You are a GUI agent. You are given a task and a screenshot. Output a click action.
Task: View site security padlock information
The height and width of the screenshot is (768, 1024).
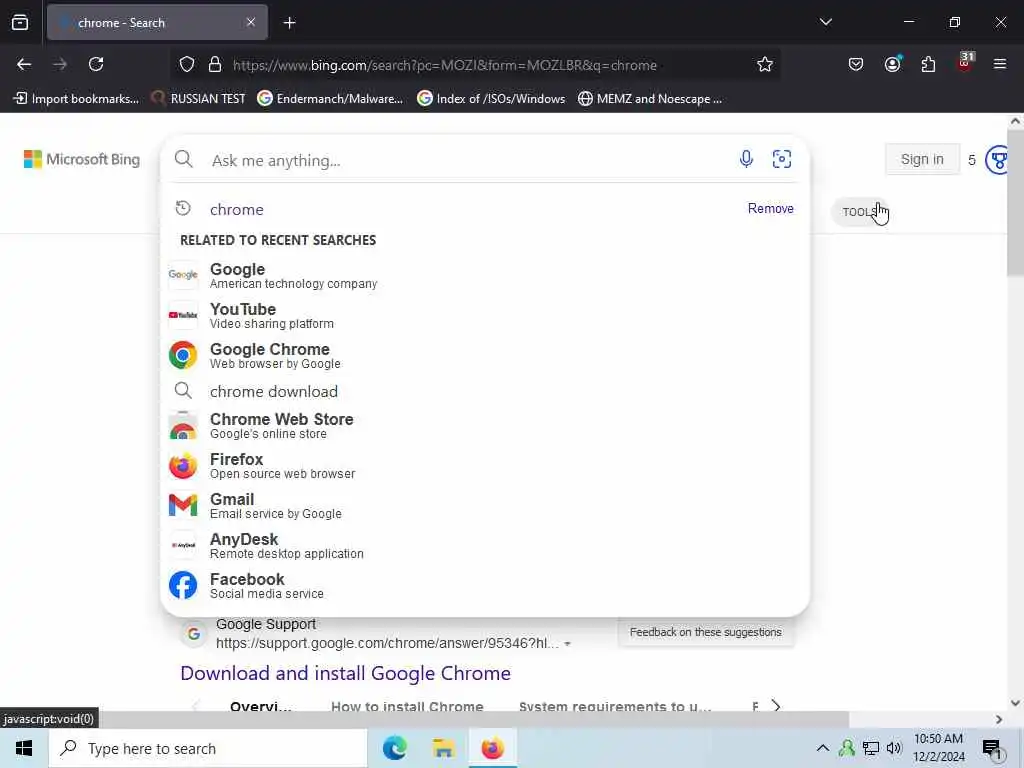pos(215,65)
